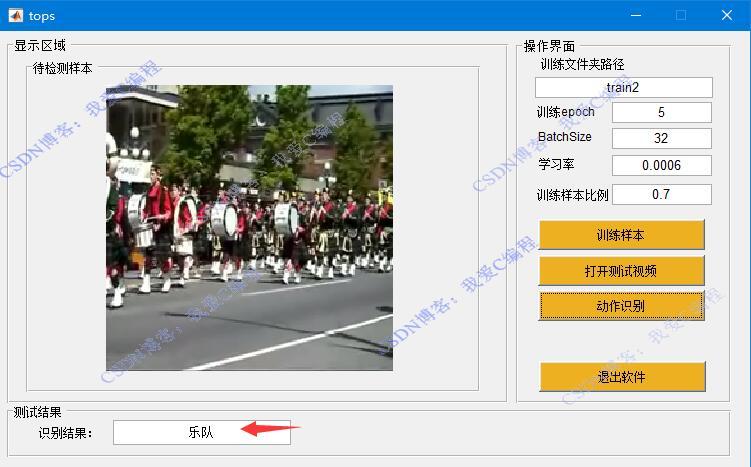Click the 训练epoch label
Viewport: 751px width, 467px height.
click(565, 112)
